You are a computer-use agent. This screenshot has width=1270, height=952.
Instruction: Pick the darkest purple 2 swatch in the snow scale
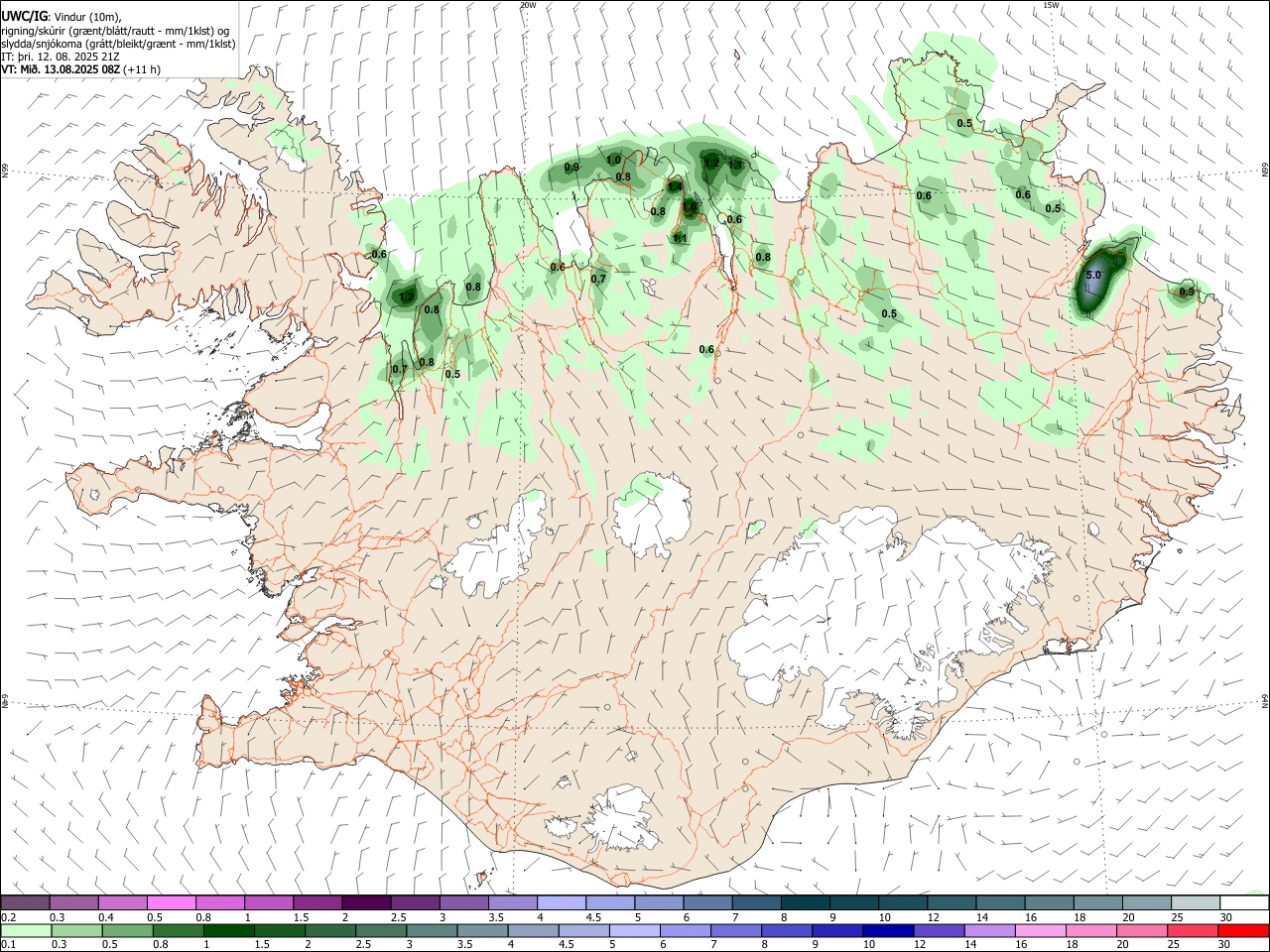(366, 902)
